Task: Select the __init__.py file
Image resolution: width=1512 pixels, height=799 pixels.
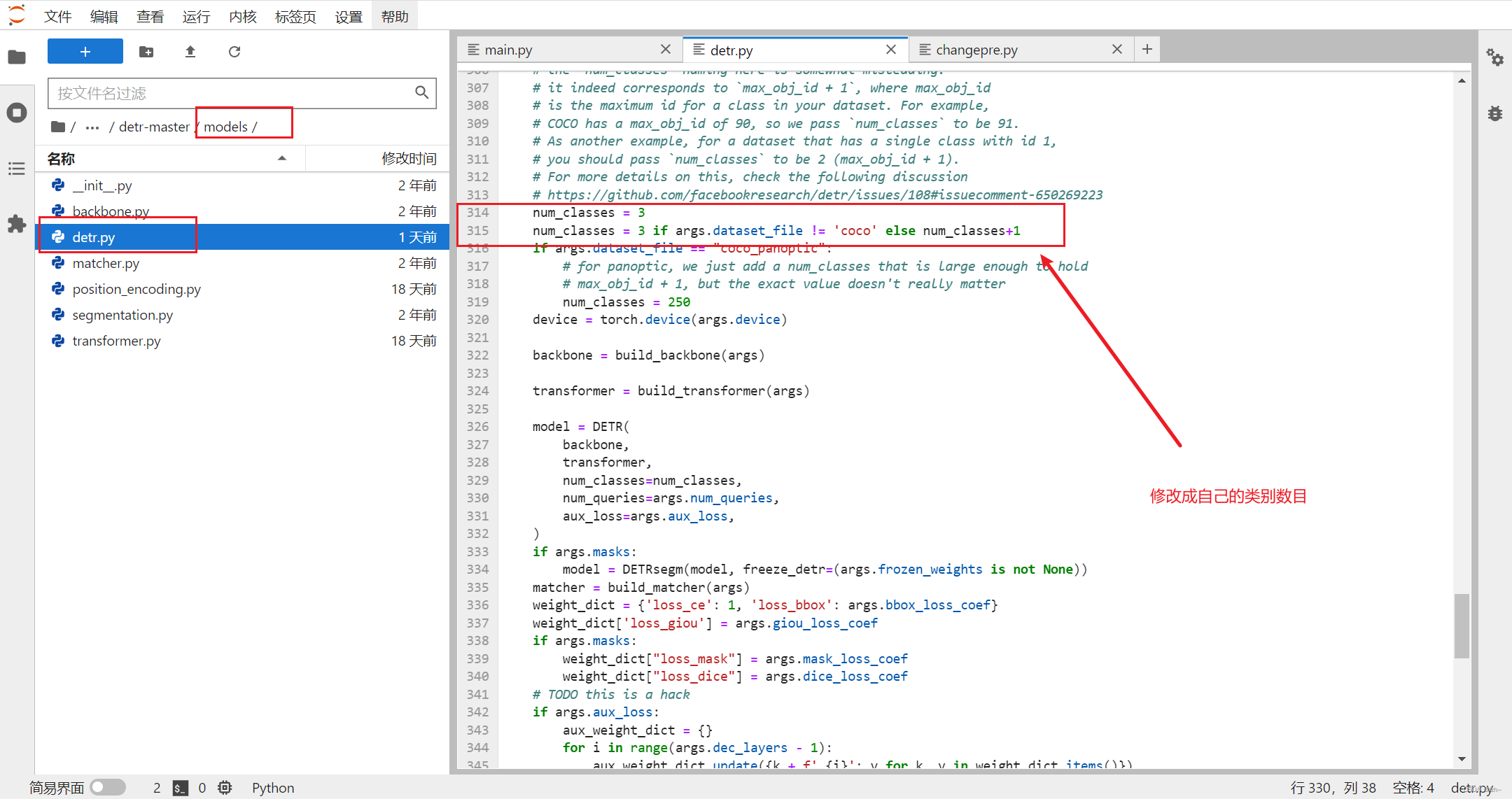Action: point(242,185)
